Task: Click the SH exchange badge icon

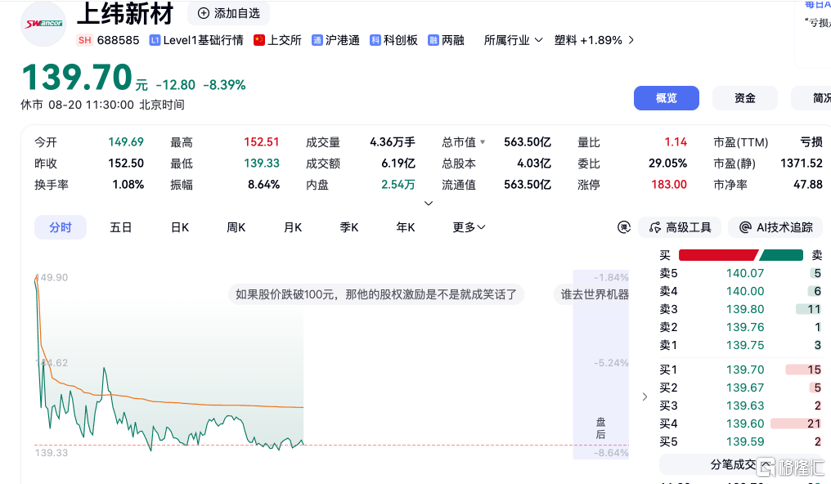Action: tap(84, 40)
